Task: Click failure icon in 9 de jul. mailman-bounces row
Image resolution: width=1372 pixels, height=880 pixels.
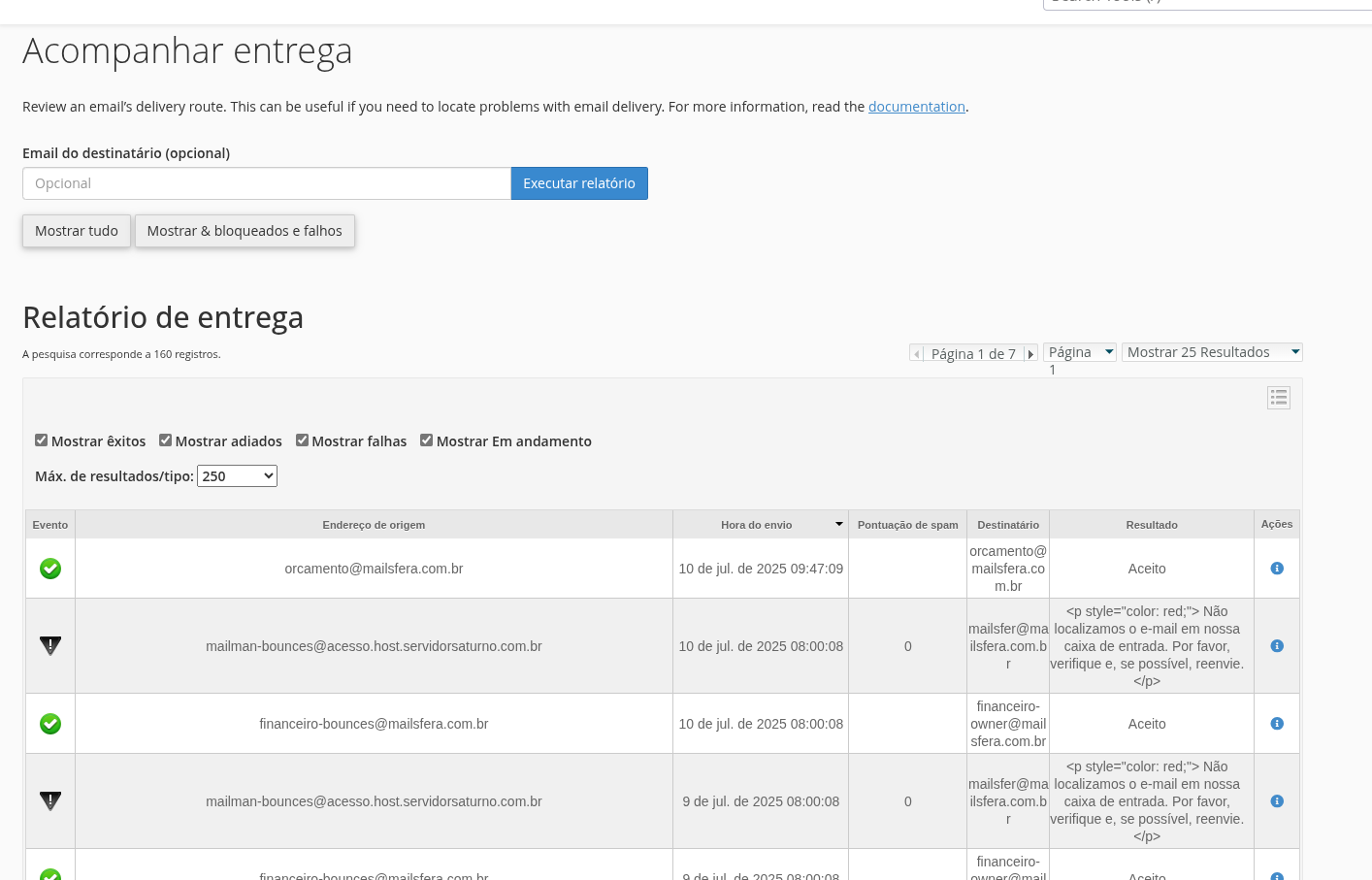Action: tap(50, 801)
